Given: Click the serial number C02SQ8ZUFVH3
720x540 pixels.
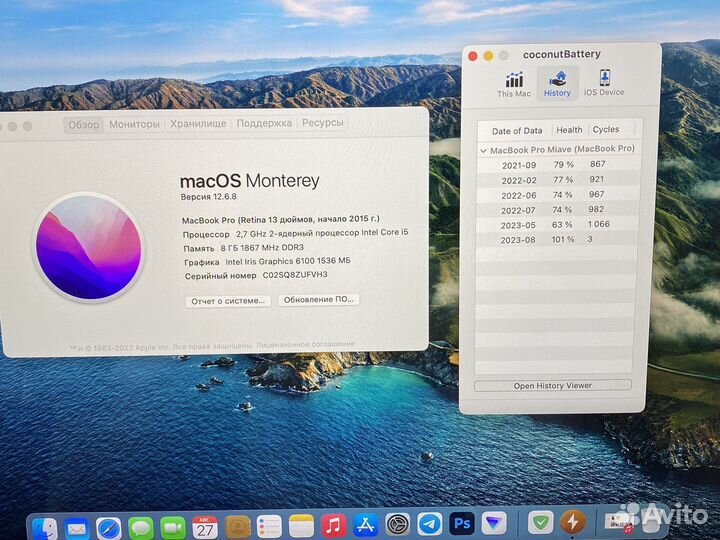Looking at the screenshot, I should (x=295, y=275).
